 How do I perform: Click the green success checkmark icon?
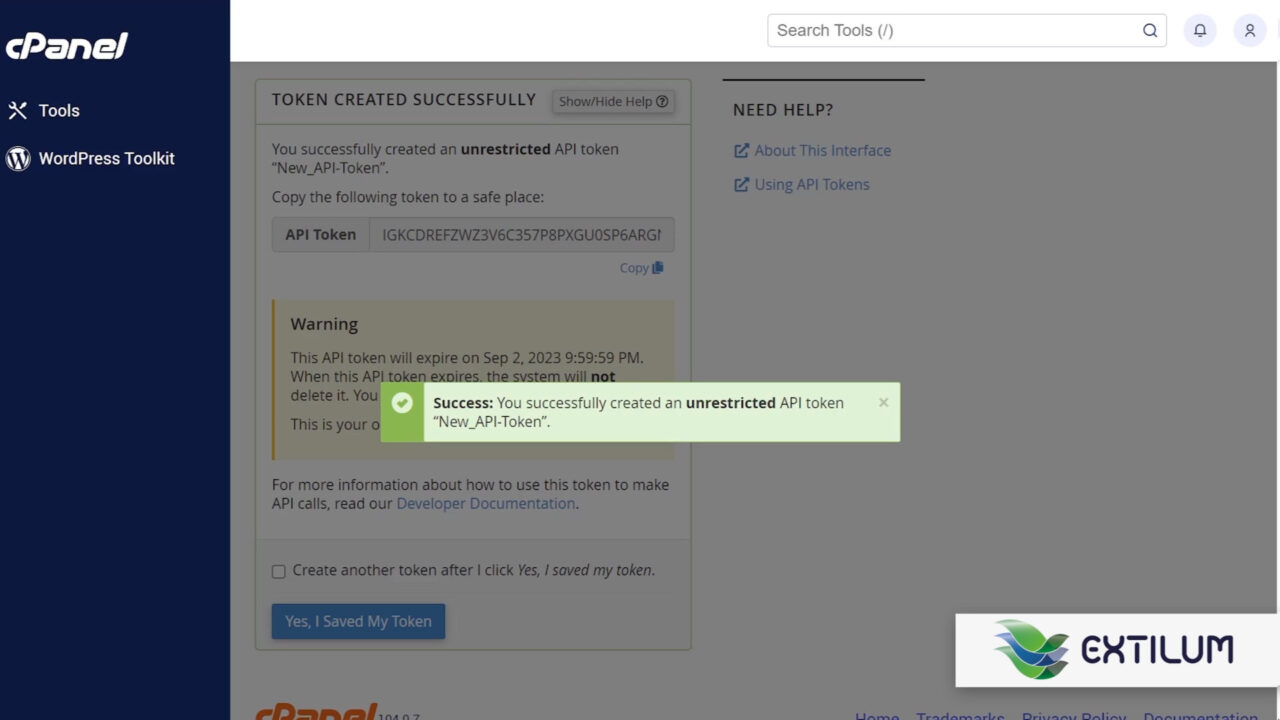[402, 403]
